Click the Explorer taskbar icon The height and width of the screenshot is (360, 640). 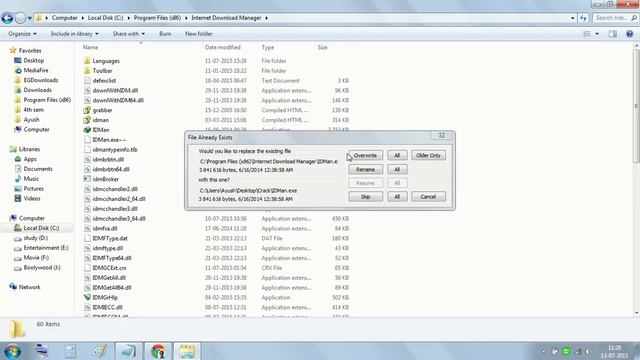(187, 351)
